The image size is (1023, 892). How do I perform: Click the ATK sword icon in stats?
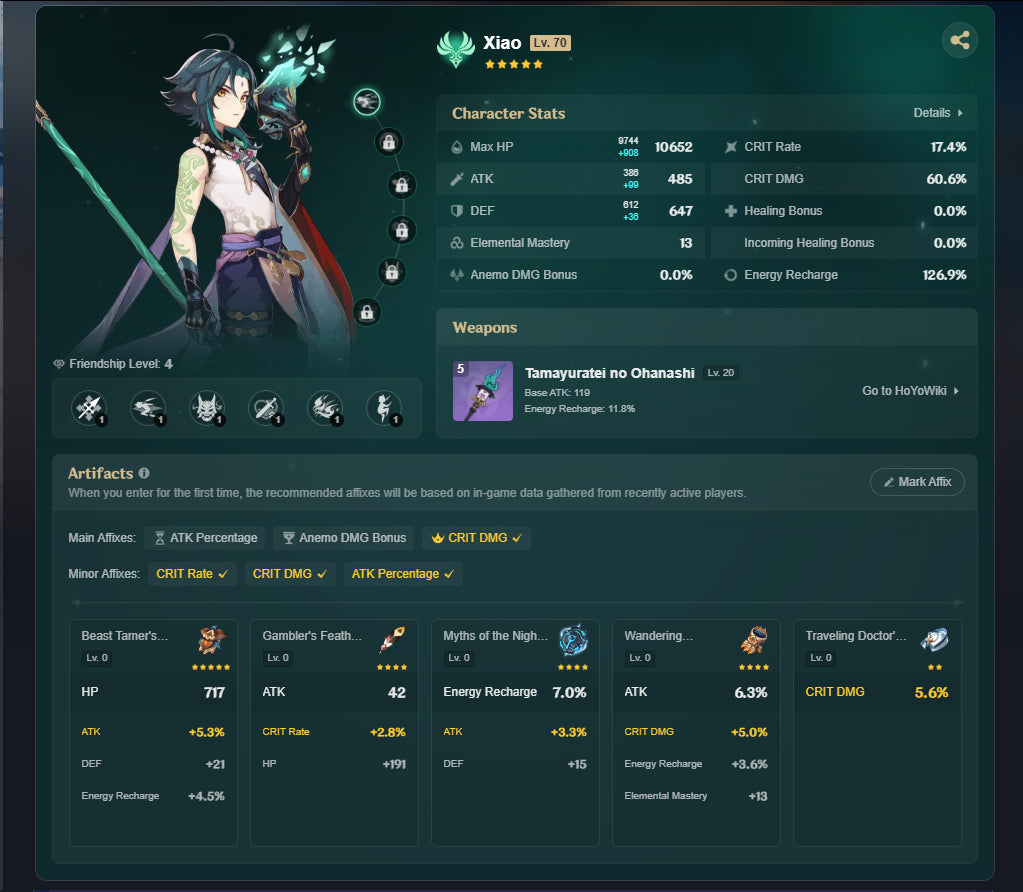pos(457,179)
